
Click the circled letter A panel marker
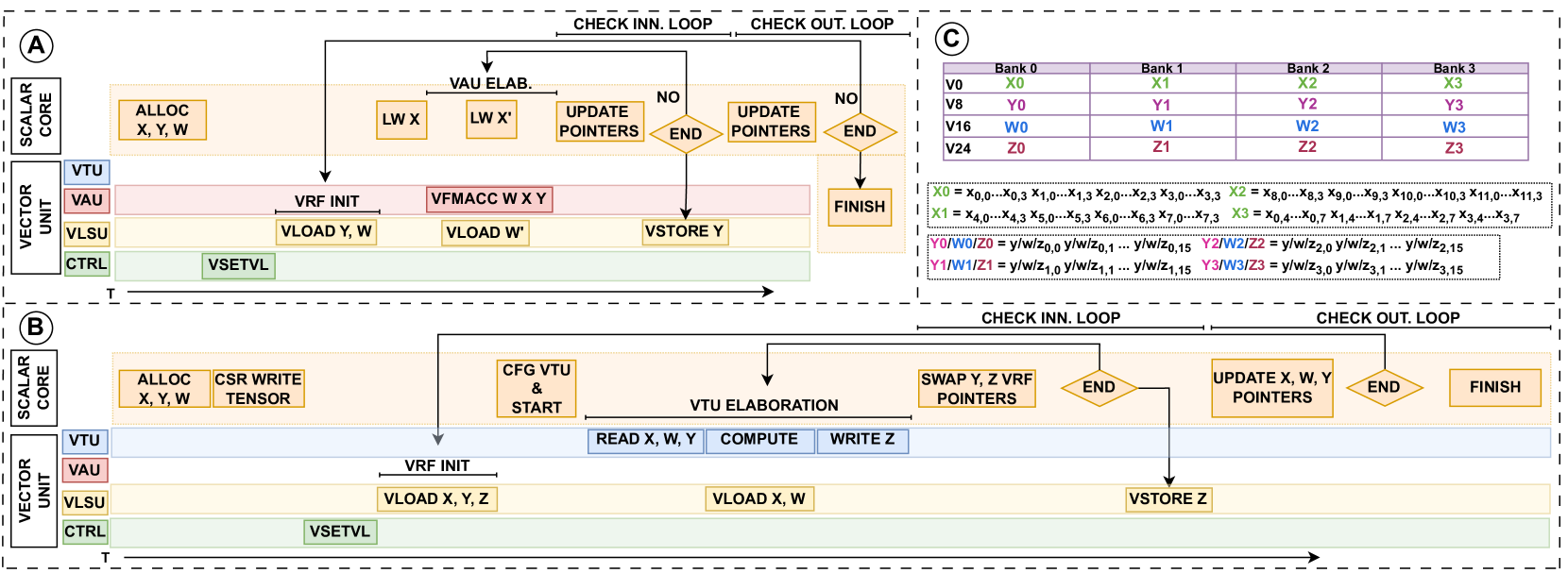(x=36, y=45)
